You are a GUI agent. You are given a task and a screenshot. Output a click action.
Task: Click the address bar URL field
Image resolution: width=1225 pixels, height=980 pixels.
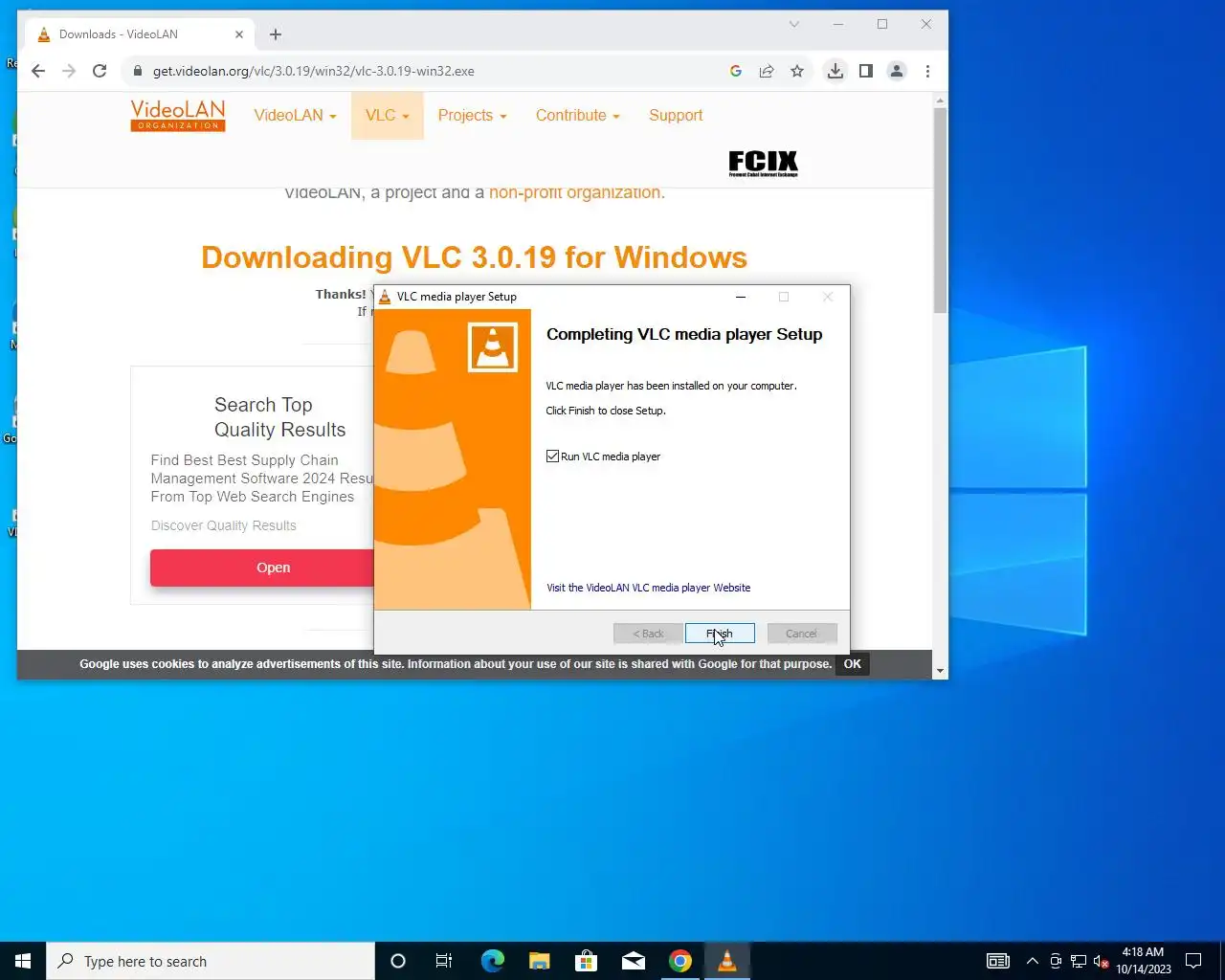(x=431, y=71)
